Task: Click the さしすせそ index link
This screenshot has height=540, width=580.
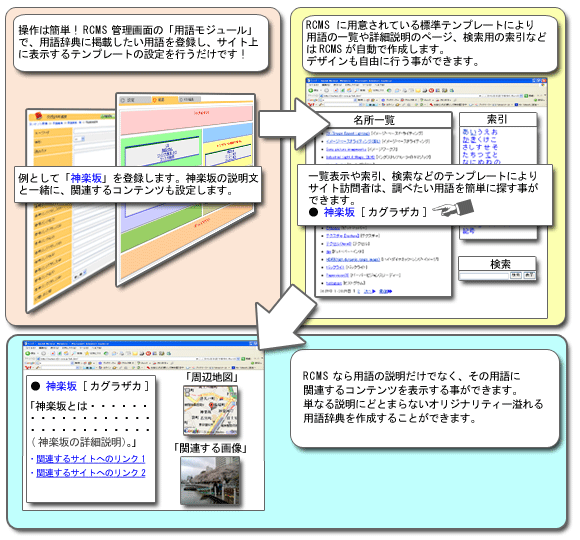Action: [480, 147]
